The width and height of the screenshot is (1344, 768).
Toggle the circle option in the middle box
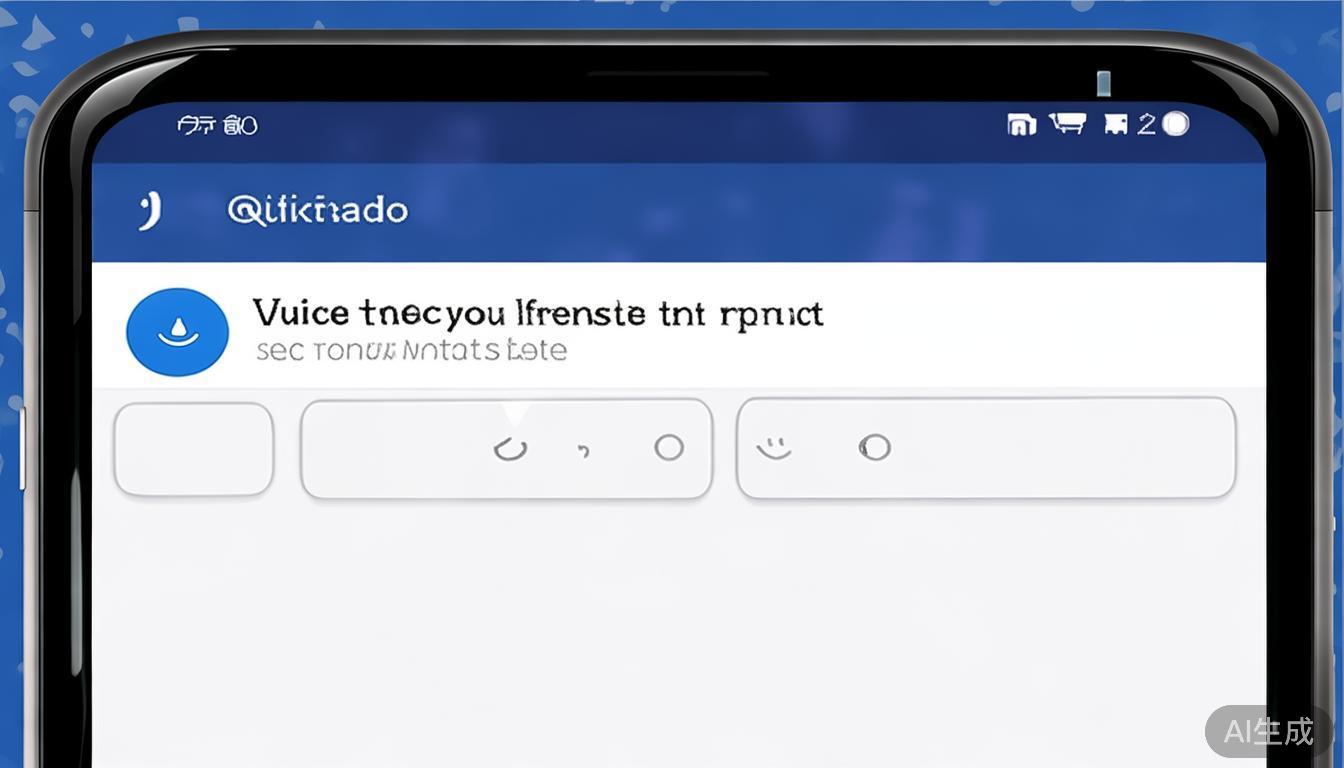(668, 447)
